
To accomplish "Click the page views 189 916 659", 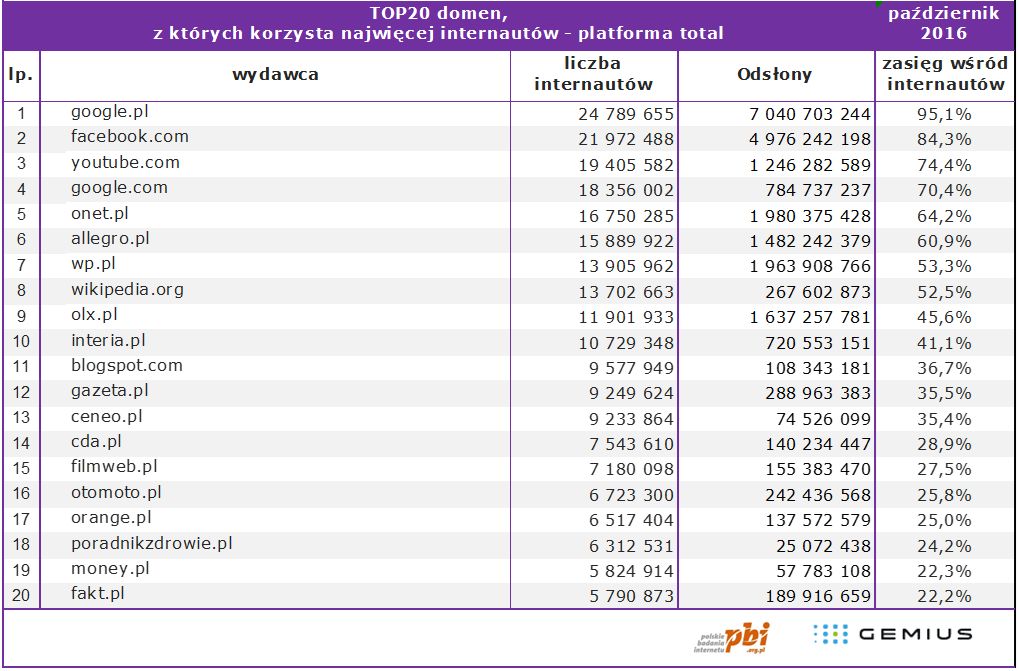I will 818,596.
